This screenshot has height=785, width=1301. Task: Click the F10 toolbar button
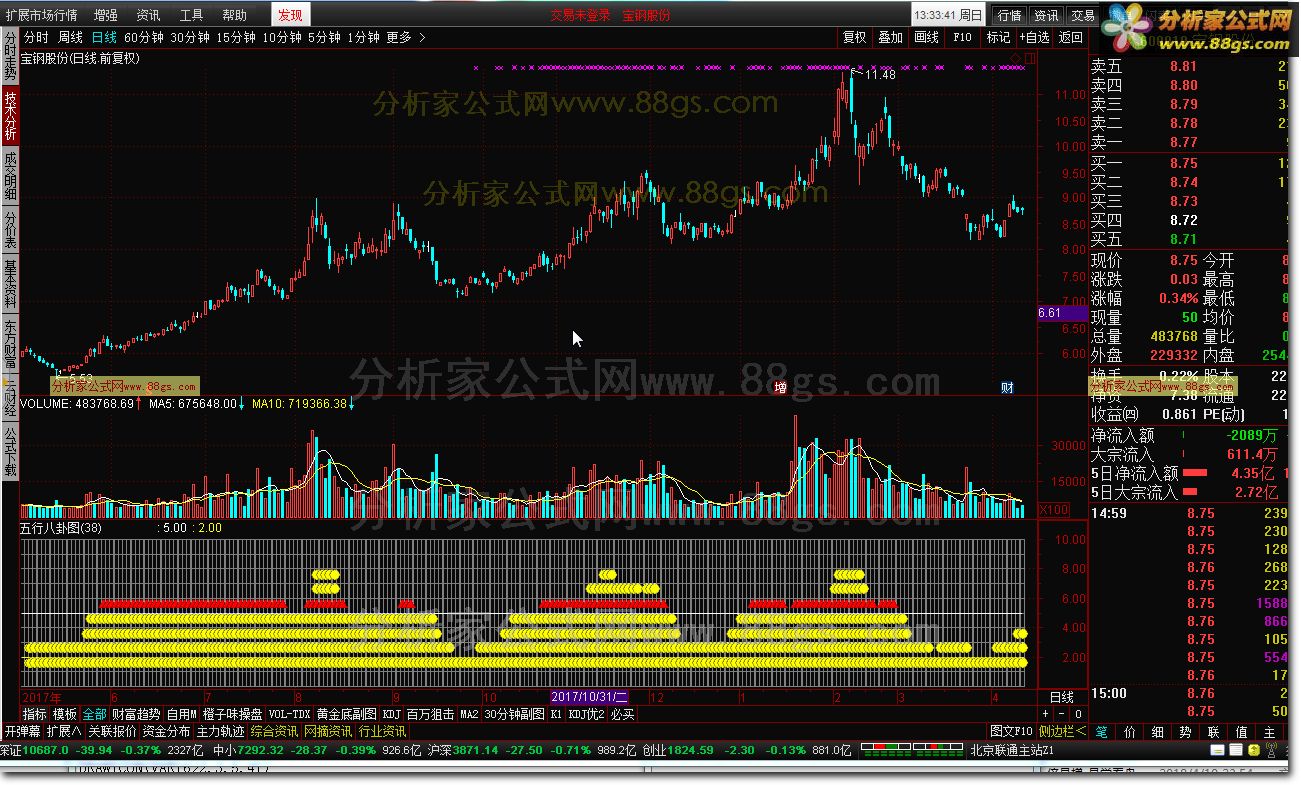[962, 37]
